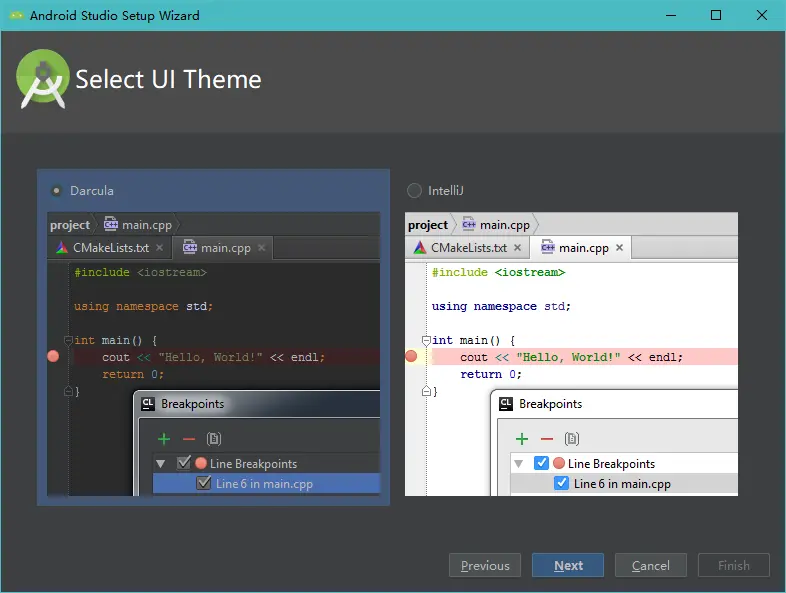The image size is (786, 593).
Task: Close the main.cpp tab in Darcula preview
Action: click(261, 248)
